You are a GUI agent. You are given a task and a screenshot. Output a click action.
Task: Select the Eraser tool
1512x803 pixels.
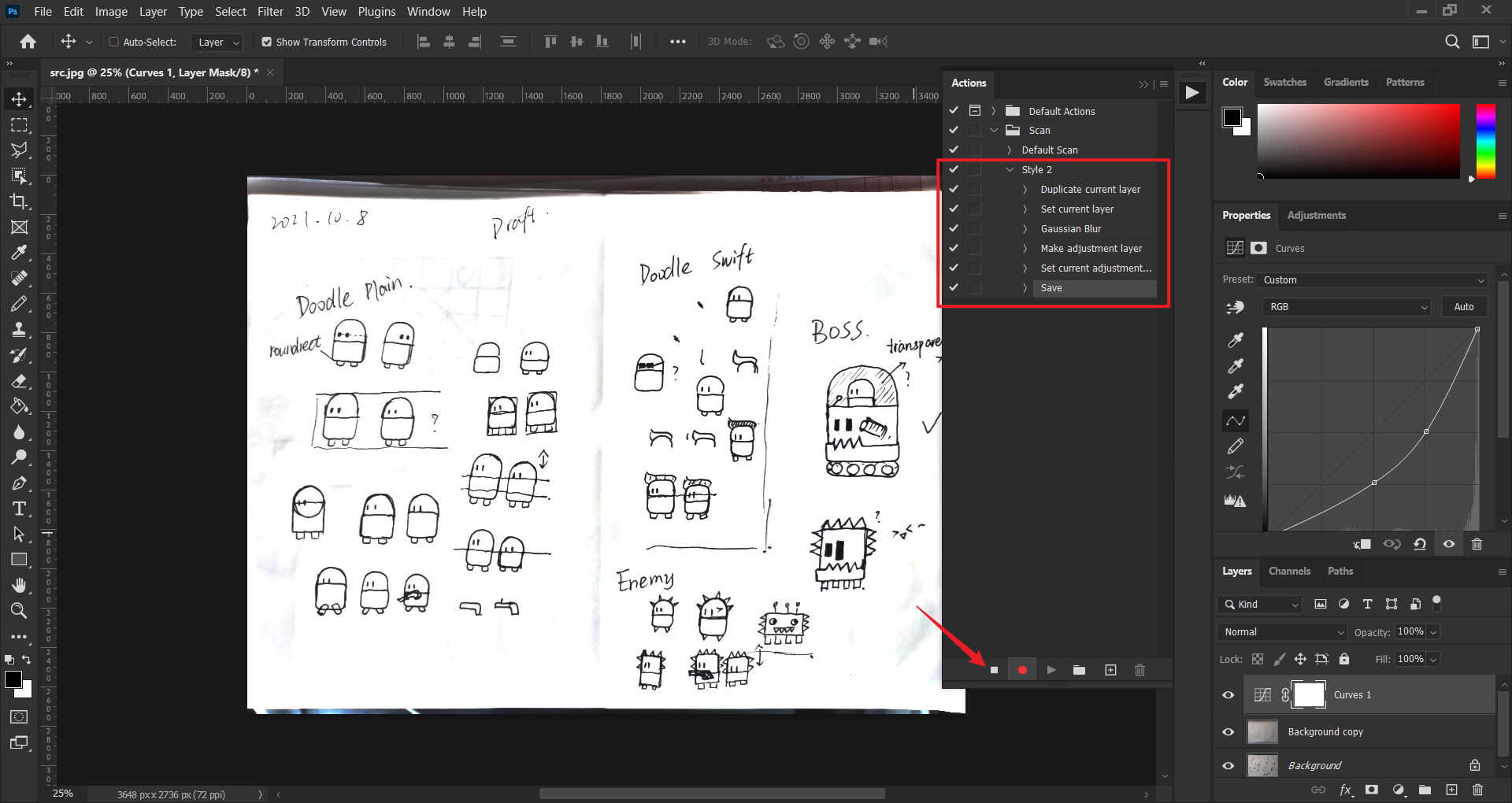[19, 381]
